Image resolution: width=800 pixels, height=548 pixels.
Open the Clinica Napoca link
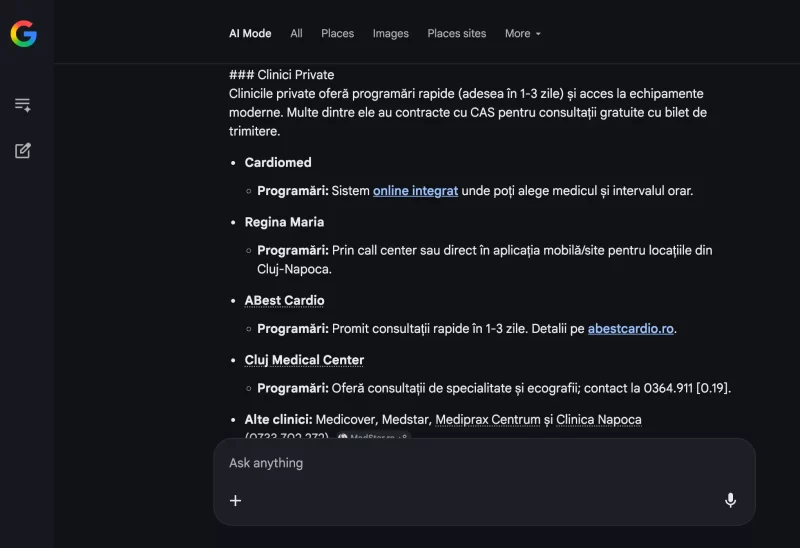click(x=598, y=420)
